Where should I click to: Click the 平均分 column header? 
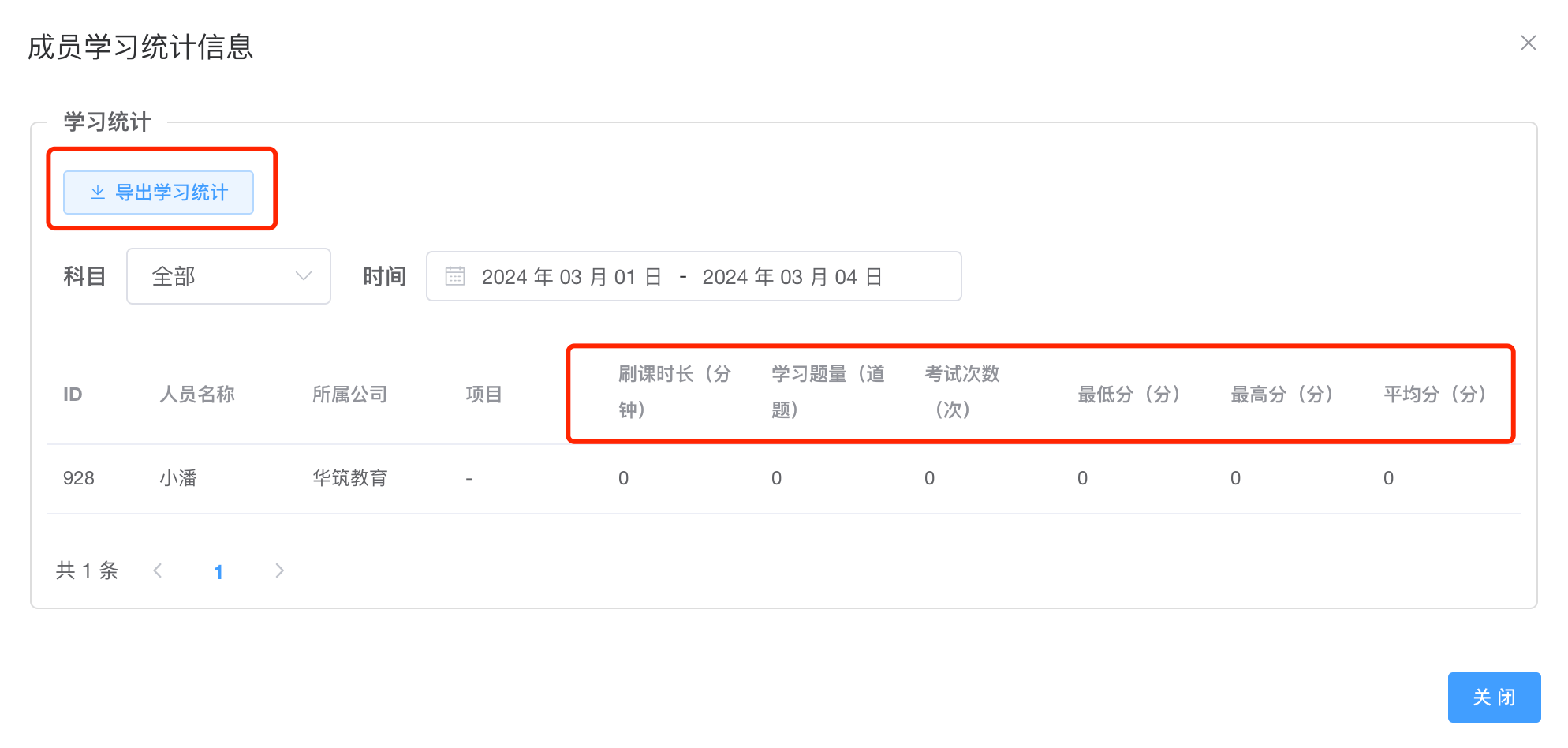(x=1434, y=394)
